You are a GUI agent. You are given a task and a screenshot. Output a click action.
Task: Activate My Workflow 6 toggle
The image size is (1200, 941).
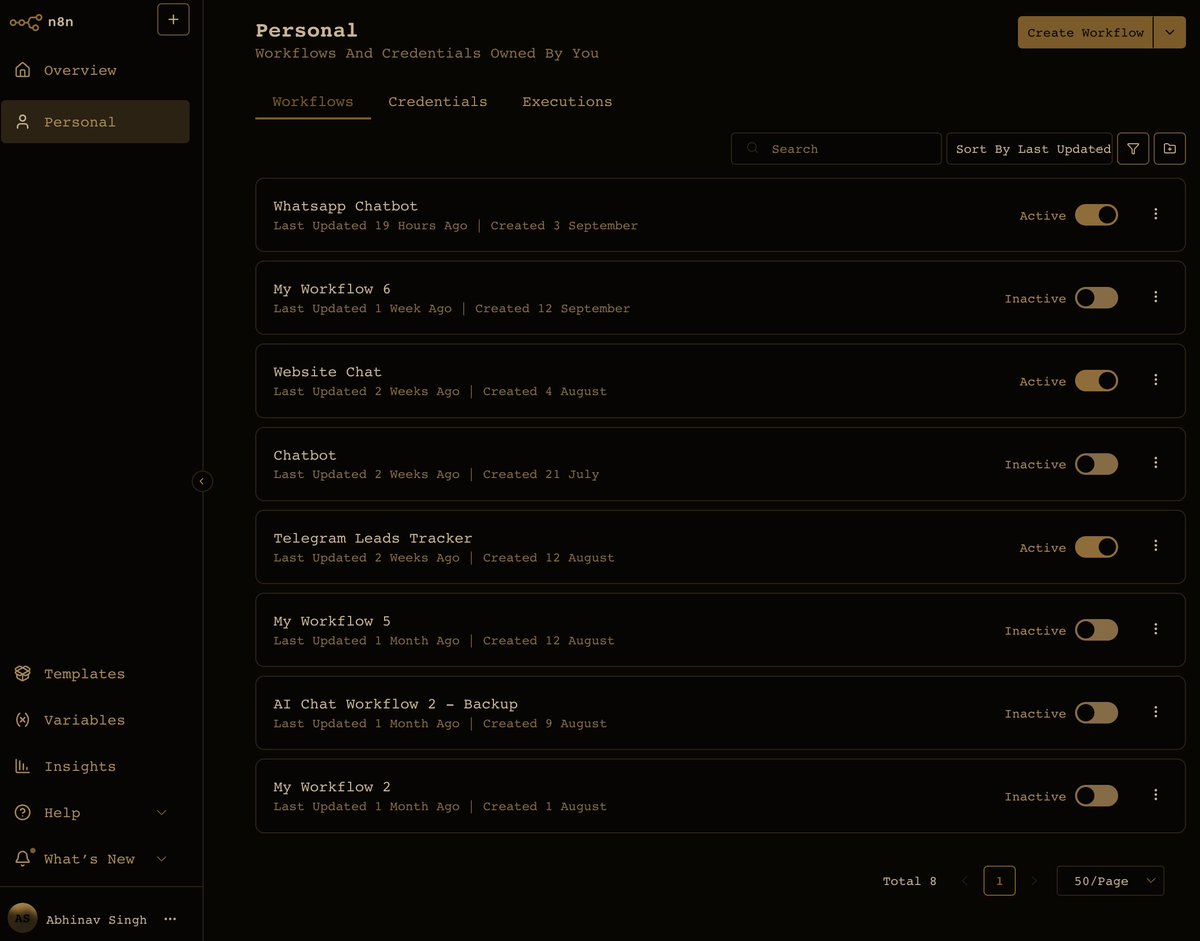1096,298
